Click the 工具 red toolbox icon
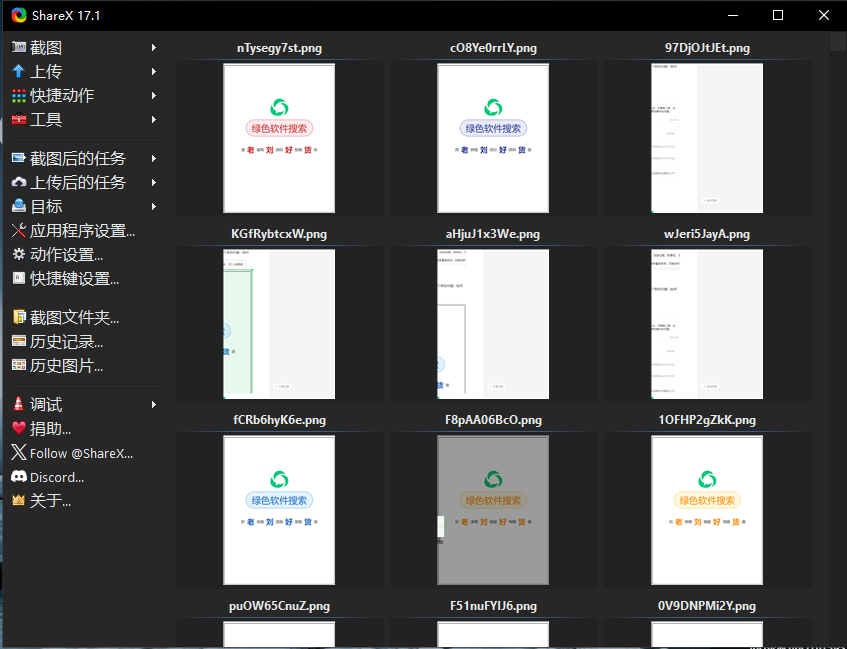 pos(18,119)
